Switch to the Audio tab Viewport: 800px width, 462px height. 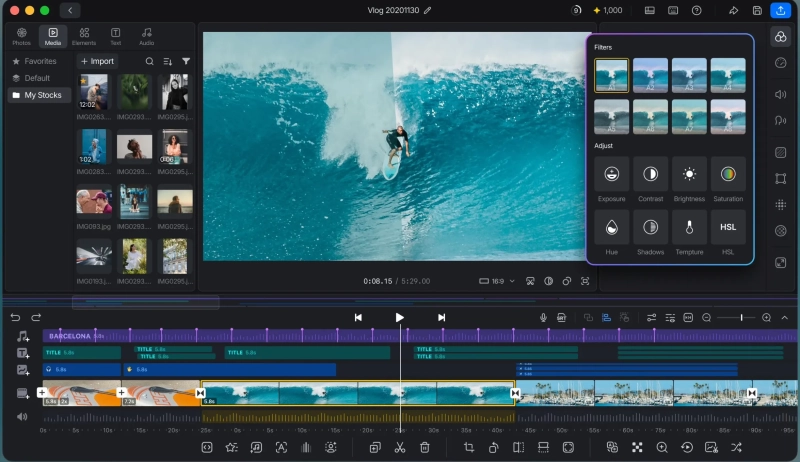(x=146, y=36)
